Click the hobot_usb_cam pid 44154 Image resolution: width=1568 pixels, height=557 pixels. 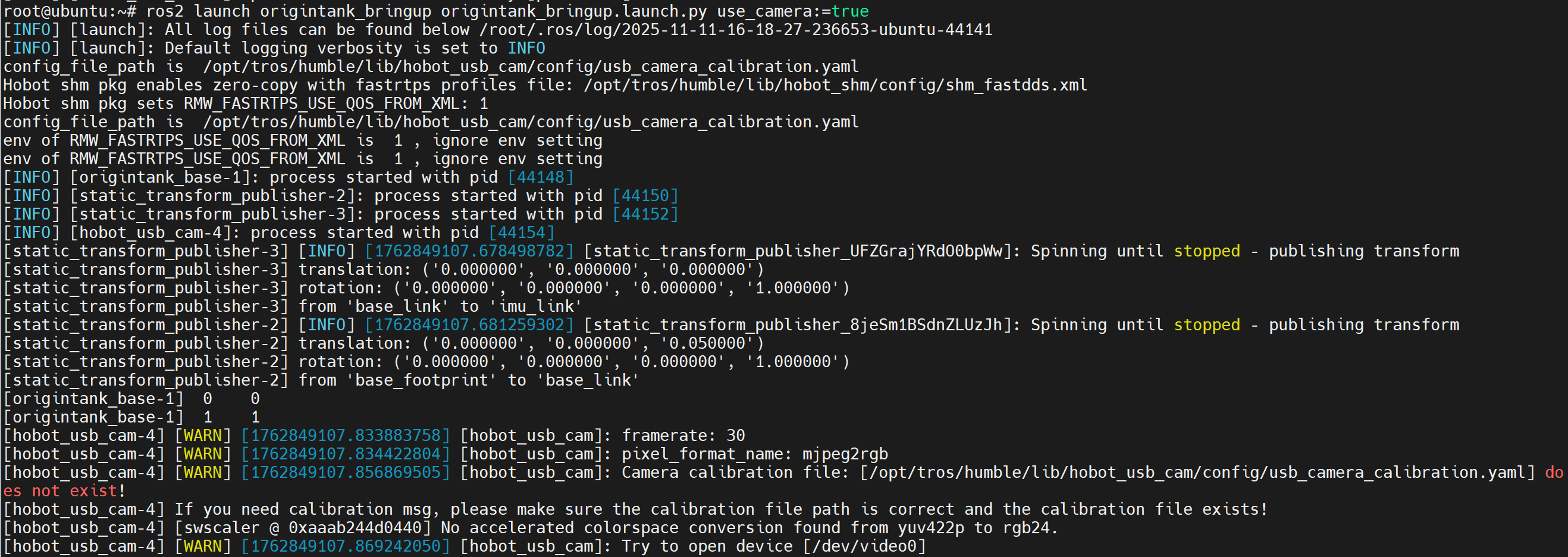[522, 233]
